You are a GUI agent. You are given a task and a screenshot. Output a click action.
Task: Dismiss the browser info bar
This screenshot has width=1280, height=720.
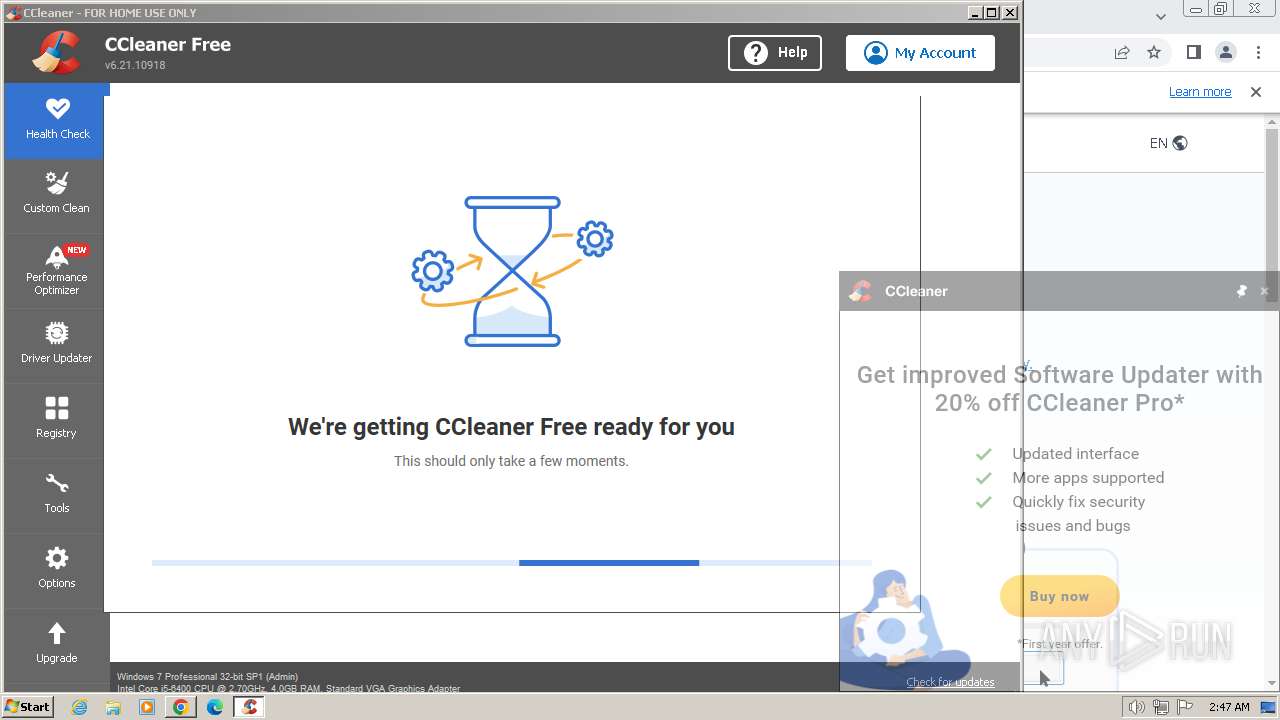click(x=1256, y=92)
